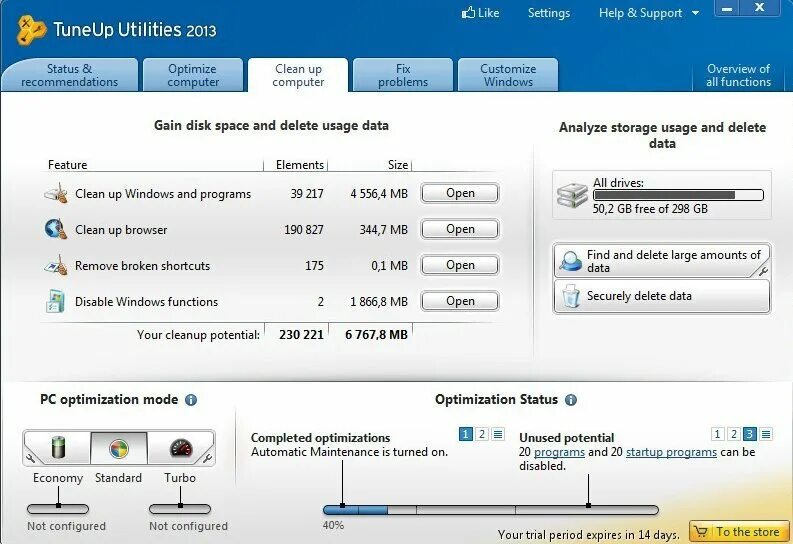793x544 pixels.
Task: Open Remove broken shortcuts feature
Action: point(460,265)
